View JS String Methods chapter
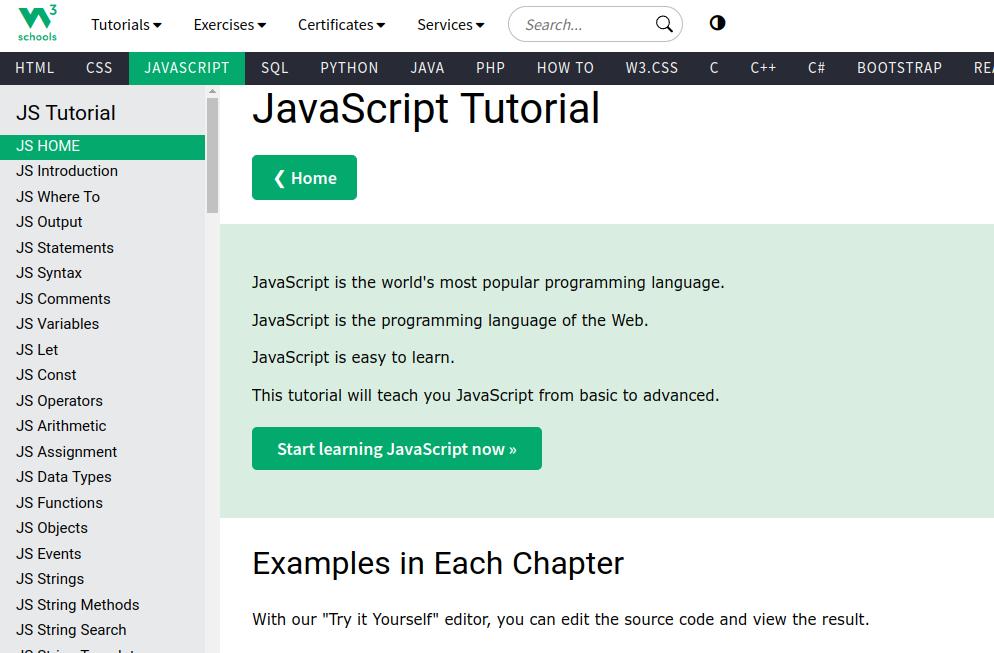This screenshot has width=994, height=653. pyautogui.click(x=102, y=605)
